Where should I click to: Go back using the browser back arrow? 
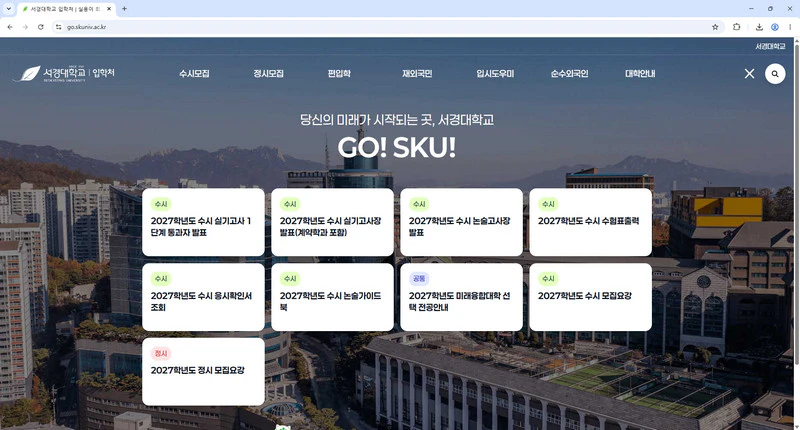(x=10, y=27)
